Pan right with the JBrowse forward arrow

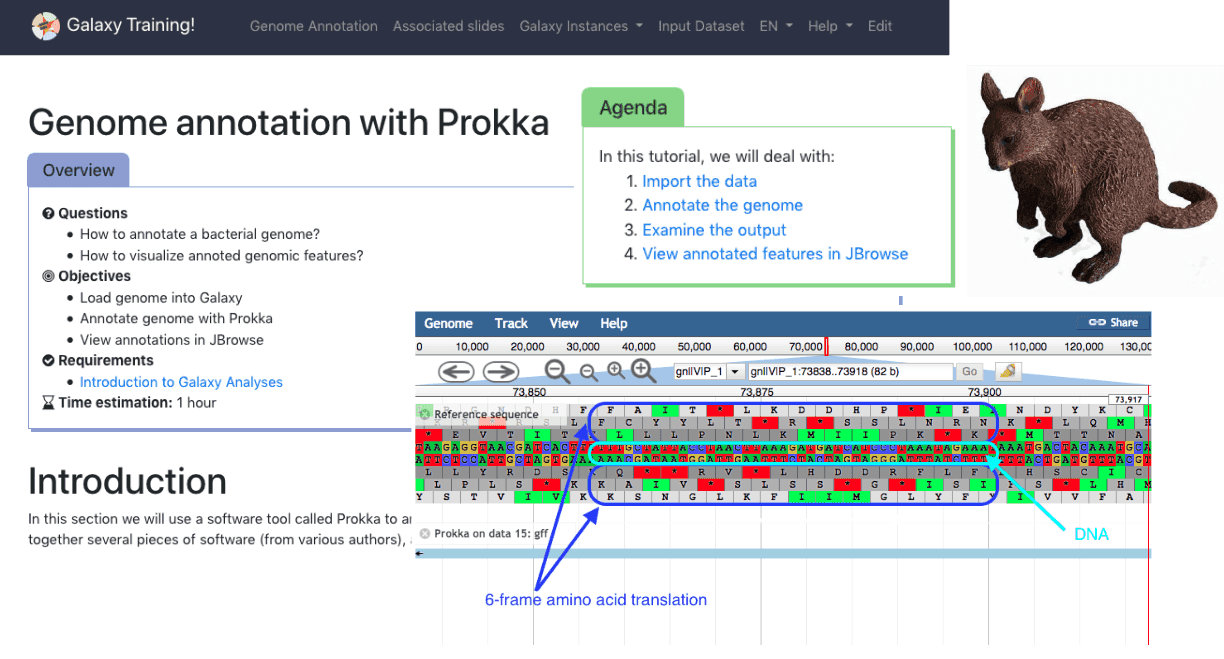coord(500,372)
